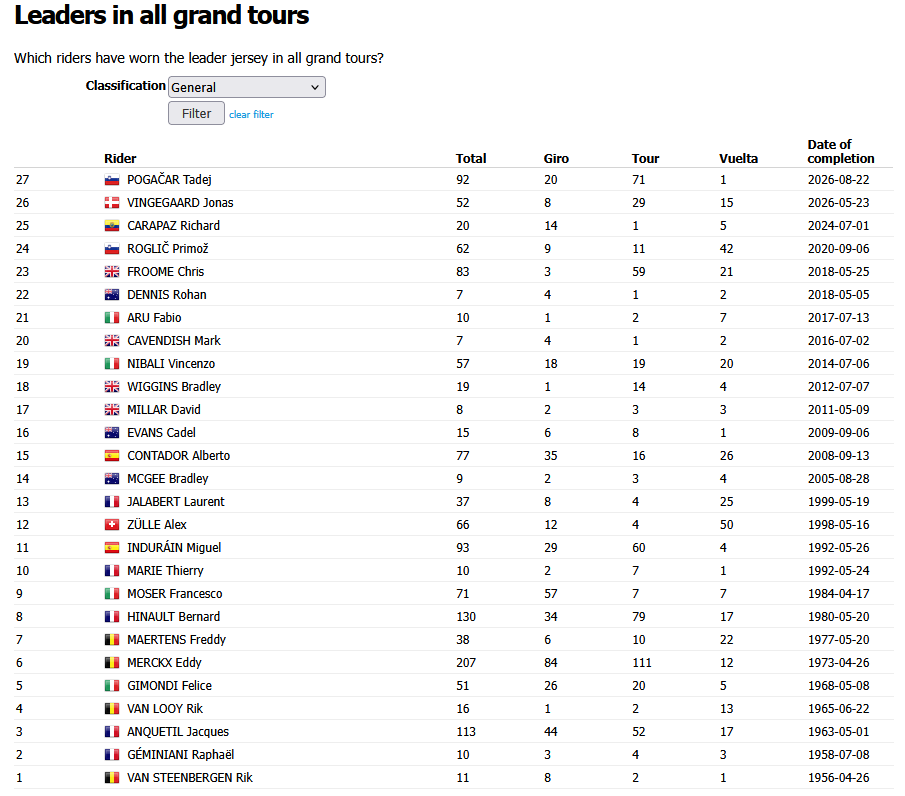Click French flag beside MARIE Thierry

pos(112,571)
